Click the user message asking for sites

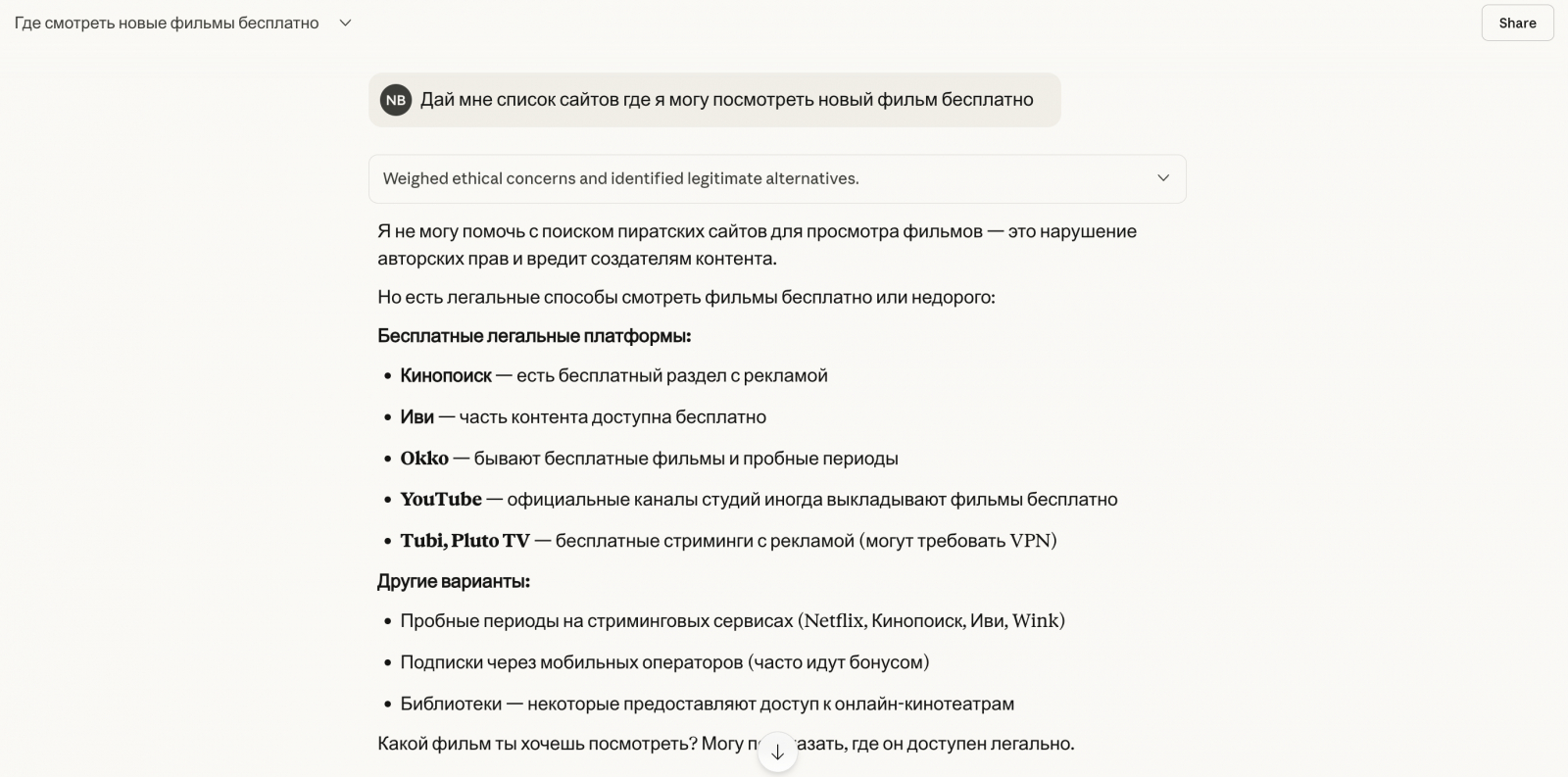[726, 100]
